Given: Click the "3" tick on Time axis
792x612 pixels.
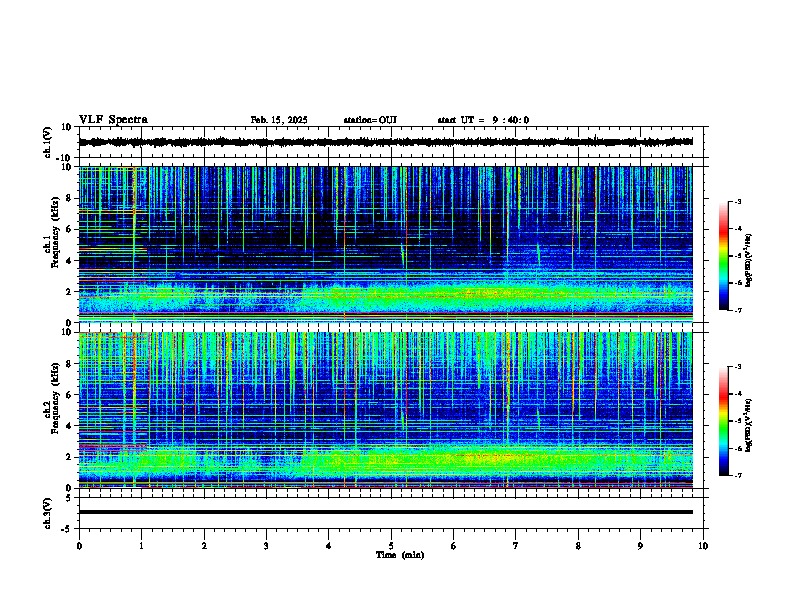Looking at the screenshot, I should [266, 546].
